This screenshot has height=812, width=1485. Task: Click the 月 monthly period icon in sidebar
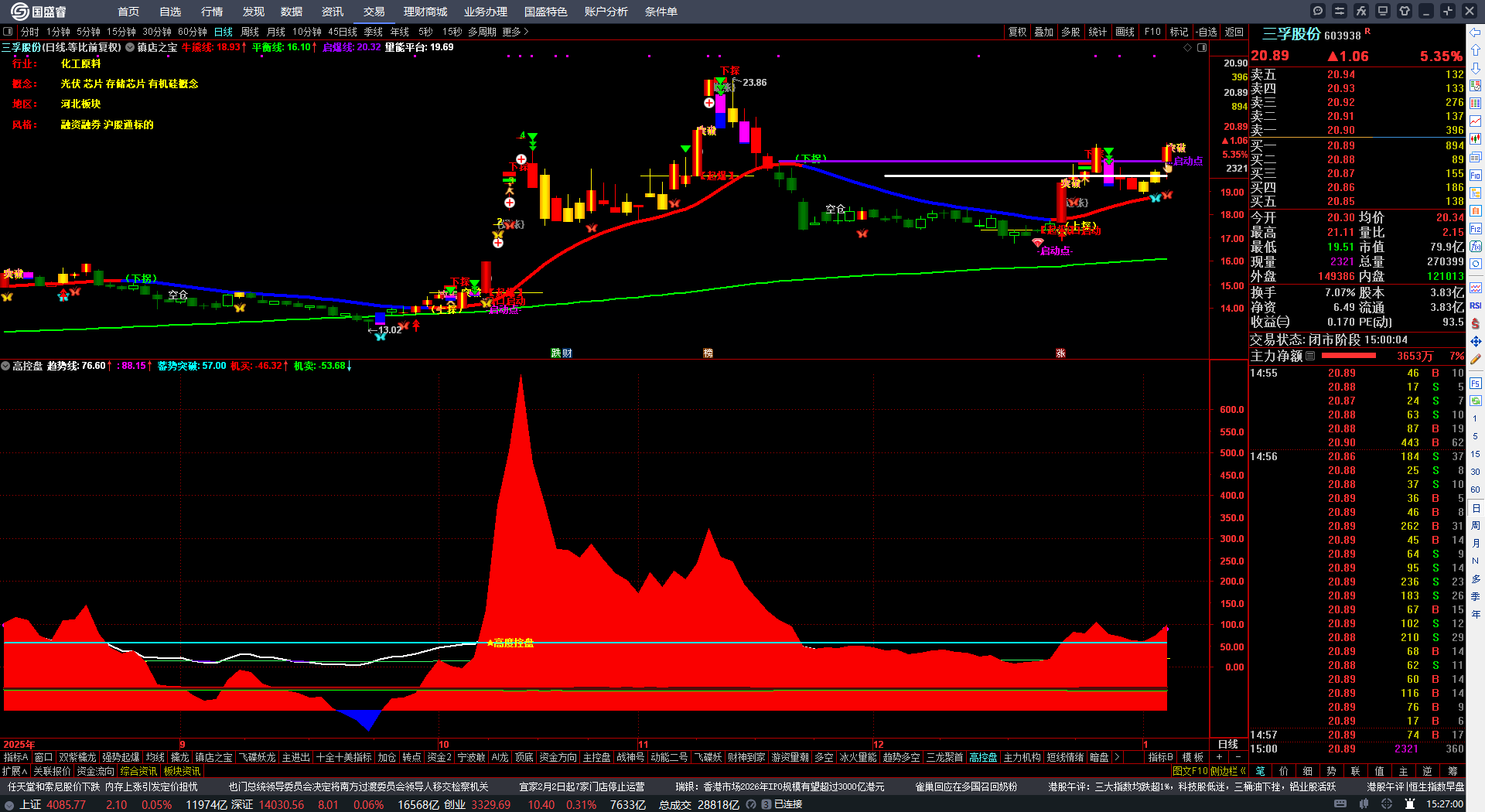(x=1476, y=544)
